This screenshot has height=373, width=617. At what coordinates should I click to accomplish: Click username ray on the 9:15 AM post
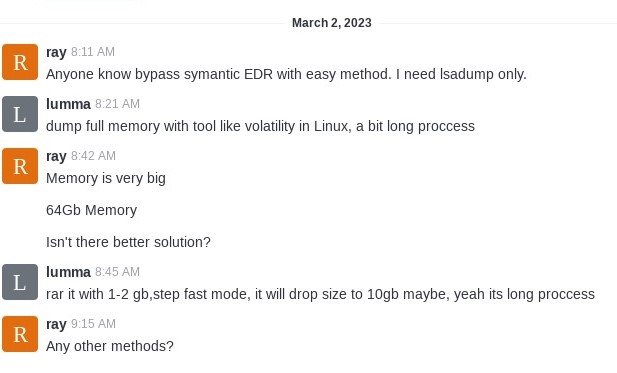click(56, 324)
